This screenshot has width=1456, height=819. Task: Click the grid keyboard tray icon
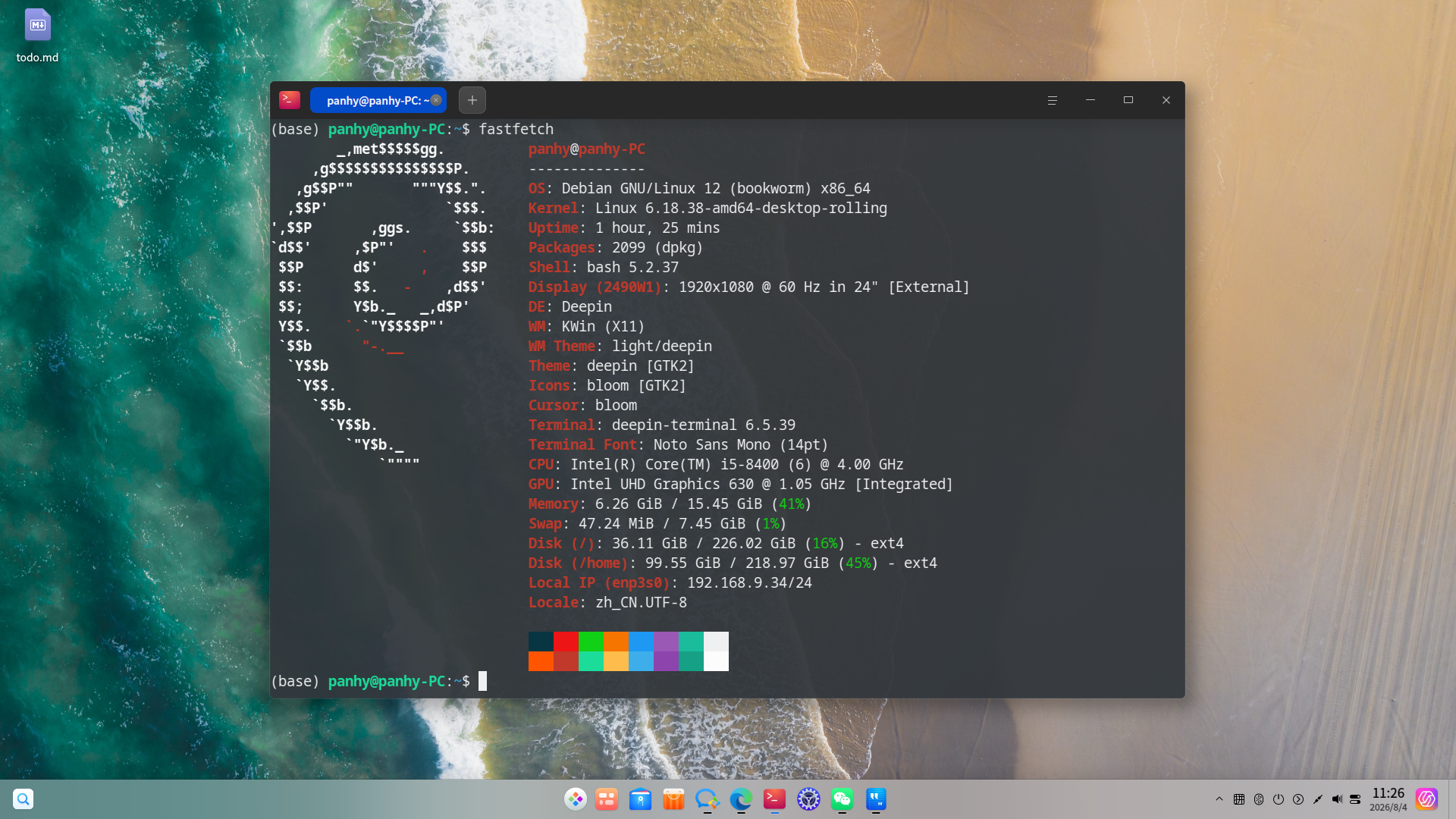1239,799
